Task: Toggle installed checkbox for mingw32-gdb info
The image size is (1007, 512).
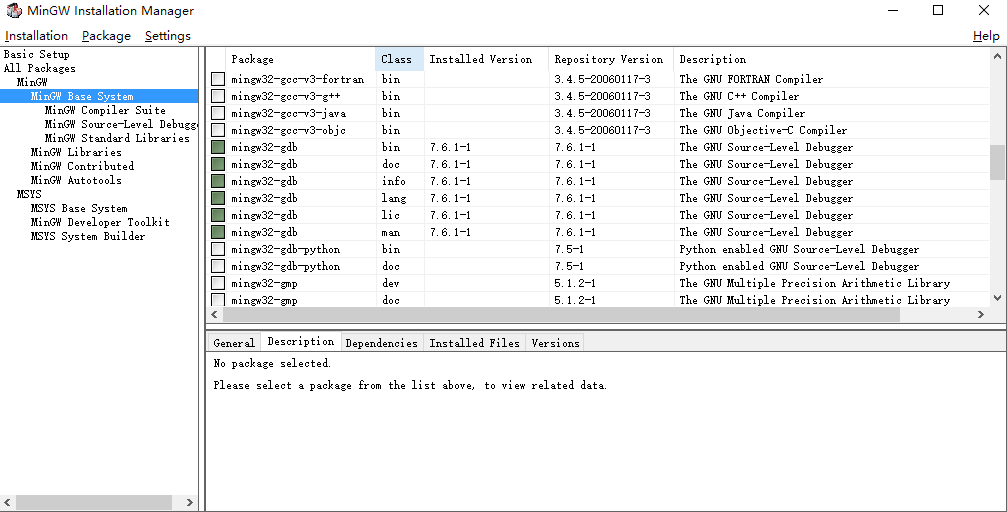Action: tap(218, 181)
